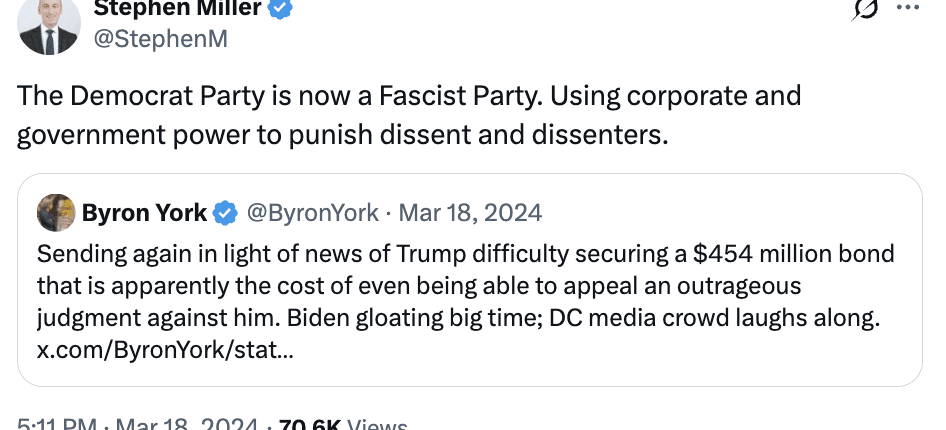Click Byron York's small avatar

click(x=56, y=212)
